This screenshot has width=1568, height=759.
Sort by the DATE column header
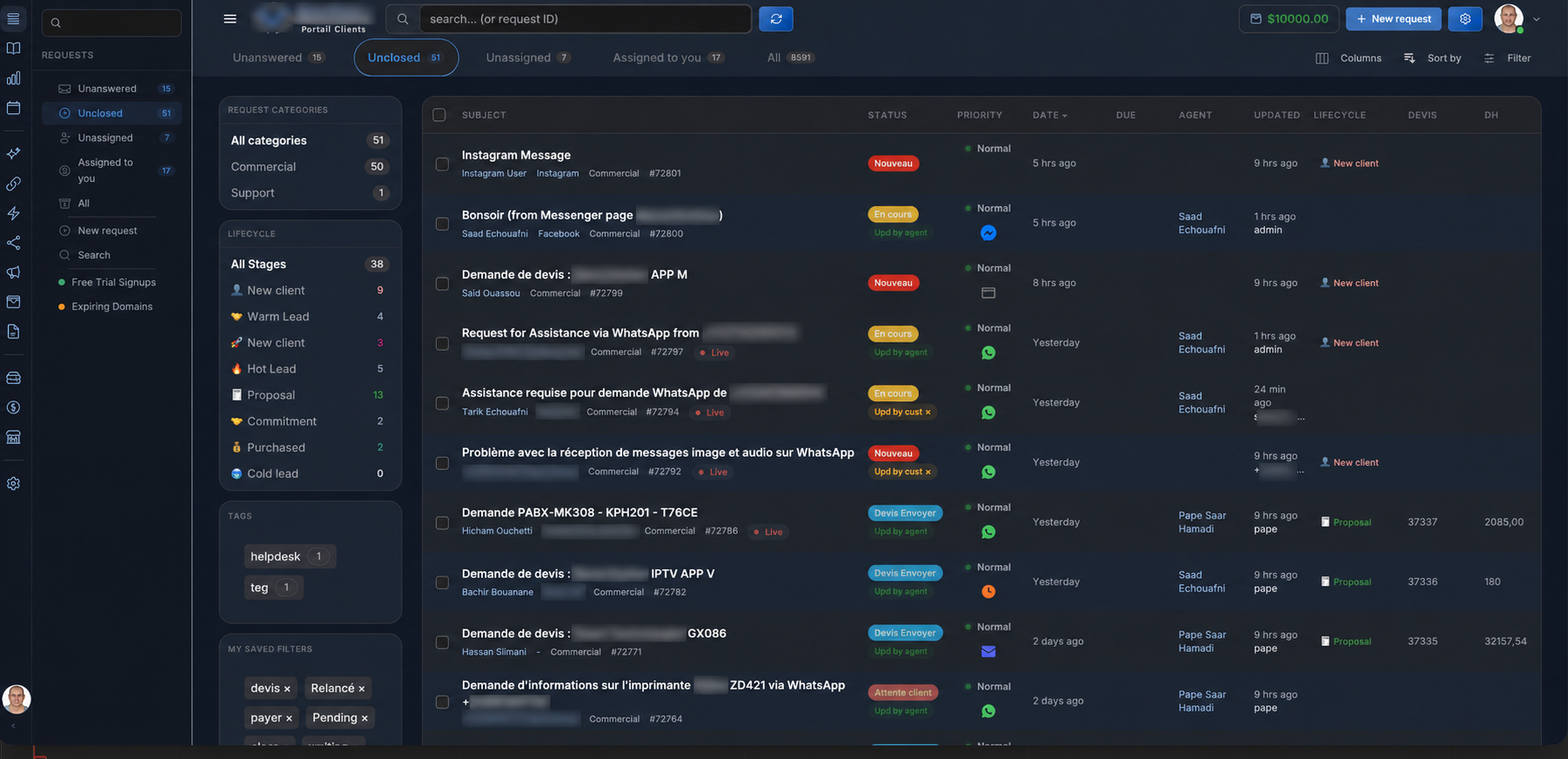pos(1049,115)
